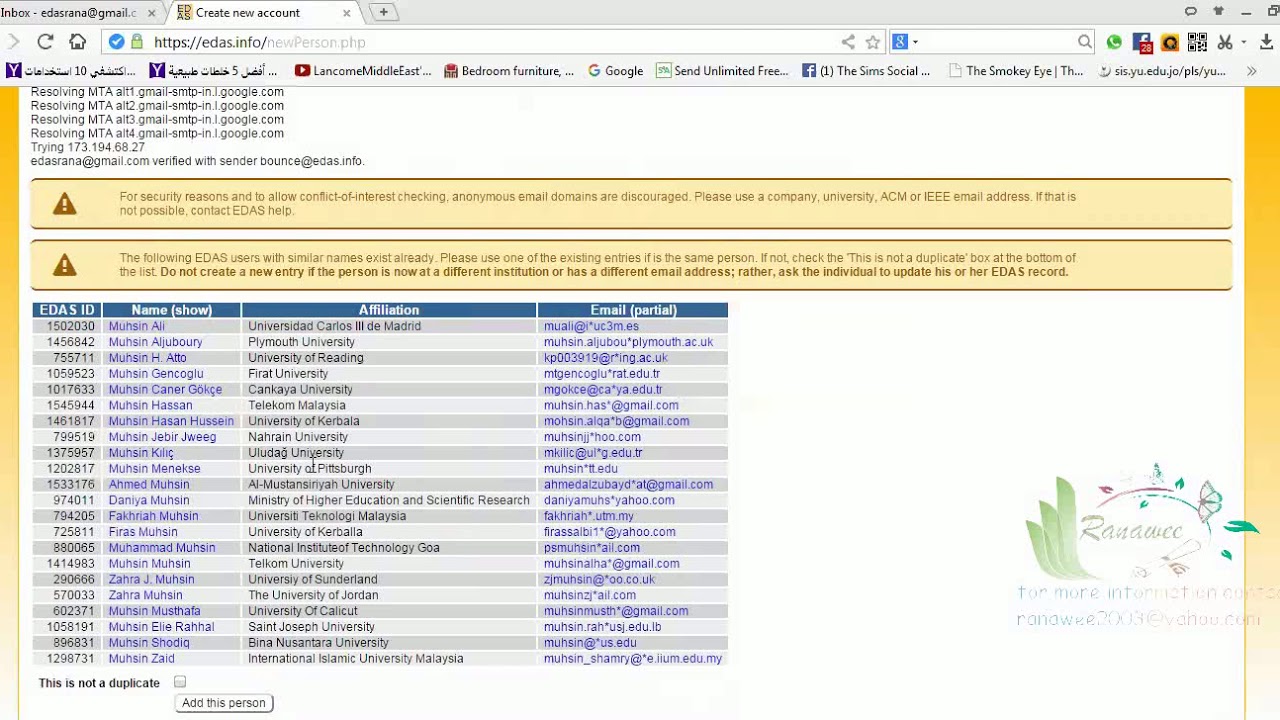The image size is (1280, 720).
Task: Click in the browser search box
Action: [x=995, y=42]
